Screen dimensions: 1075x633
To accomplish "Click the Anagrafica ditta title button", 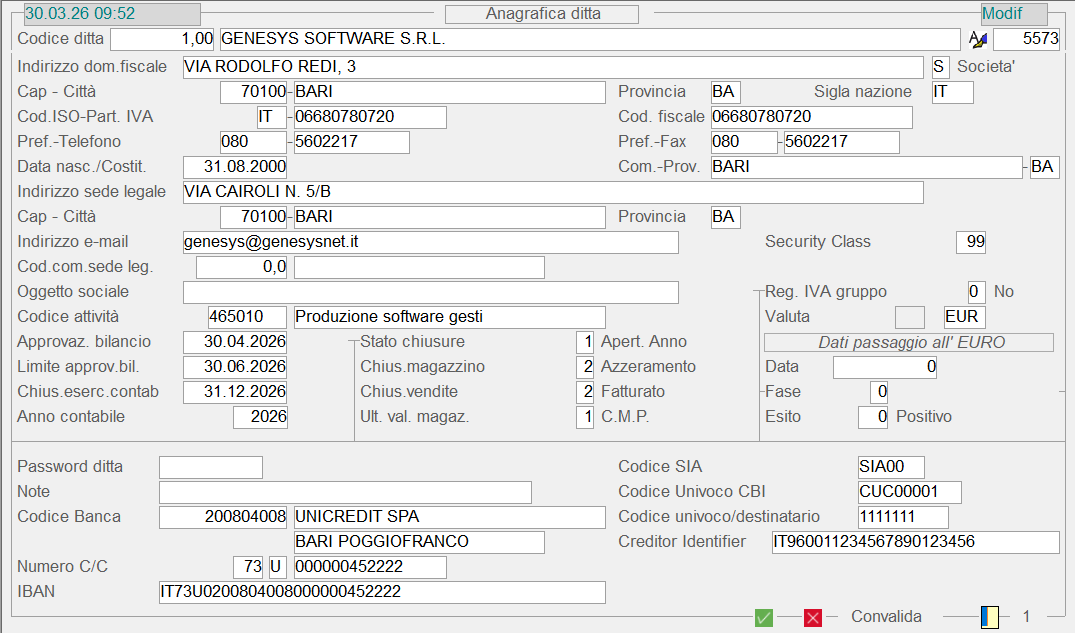I will pyautogui.click(x=541, y=13).
